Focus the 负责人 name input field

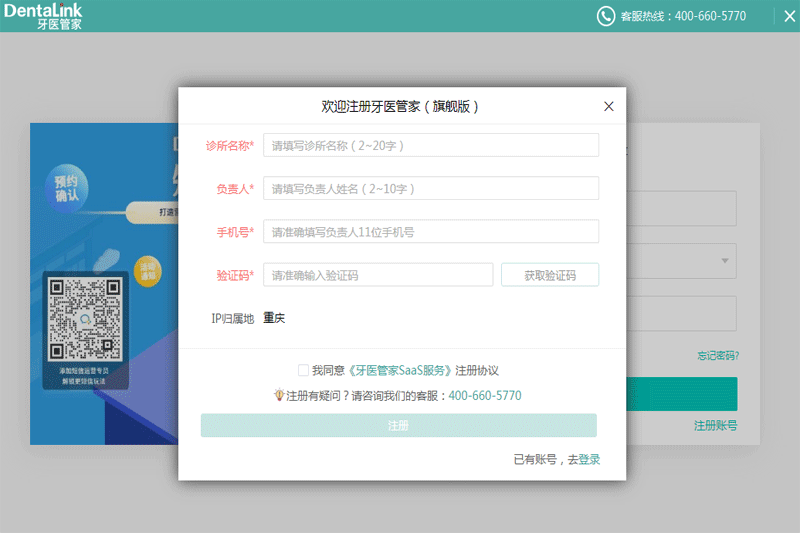click(430, 189)
